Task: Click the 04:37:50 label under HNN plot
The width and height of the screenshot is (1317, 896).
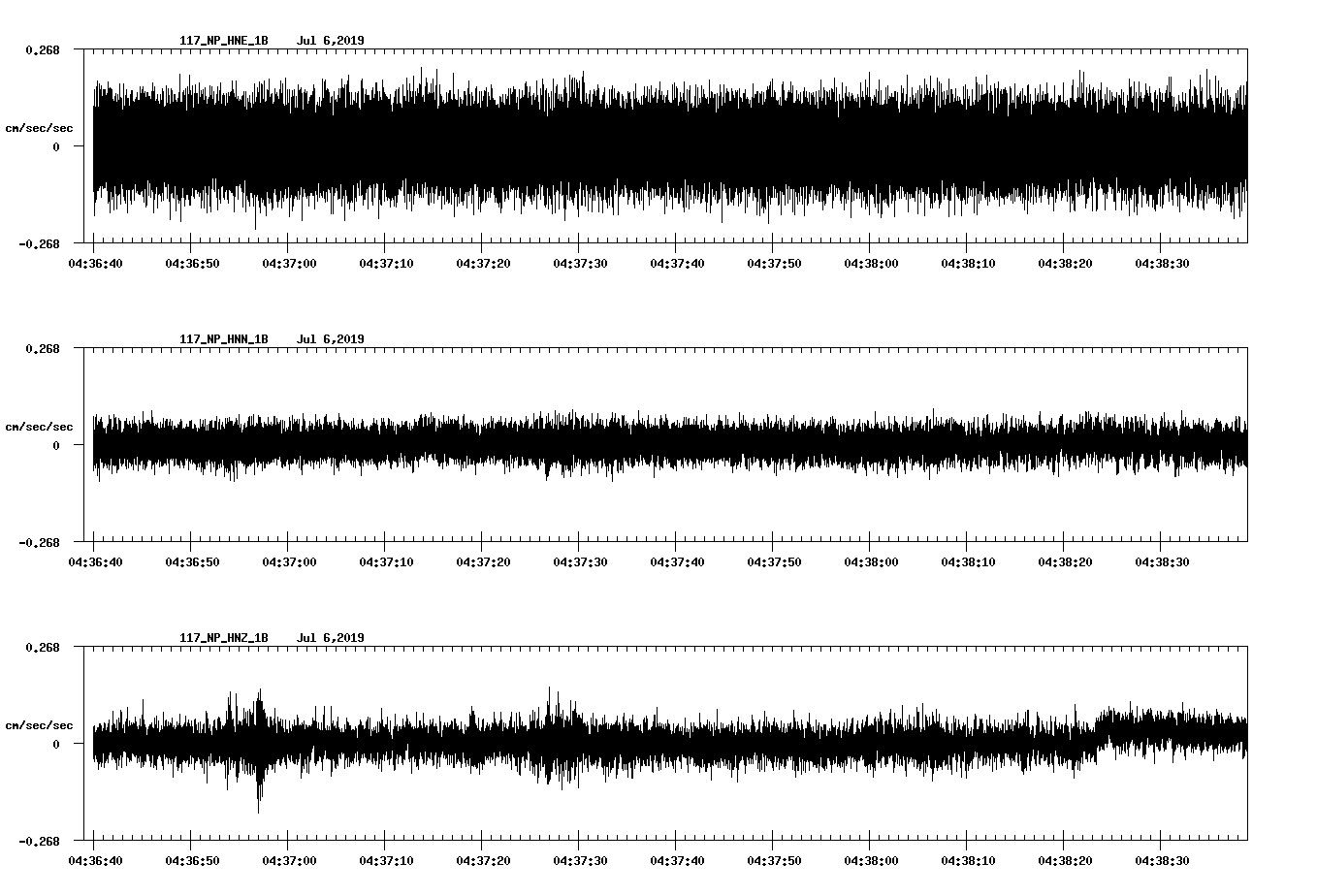Action: 773,561
